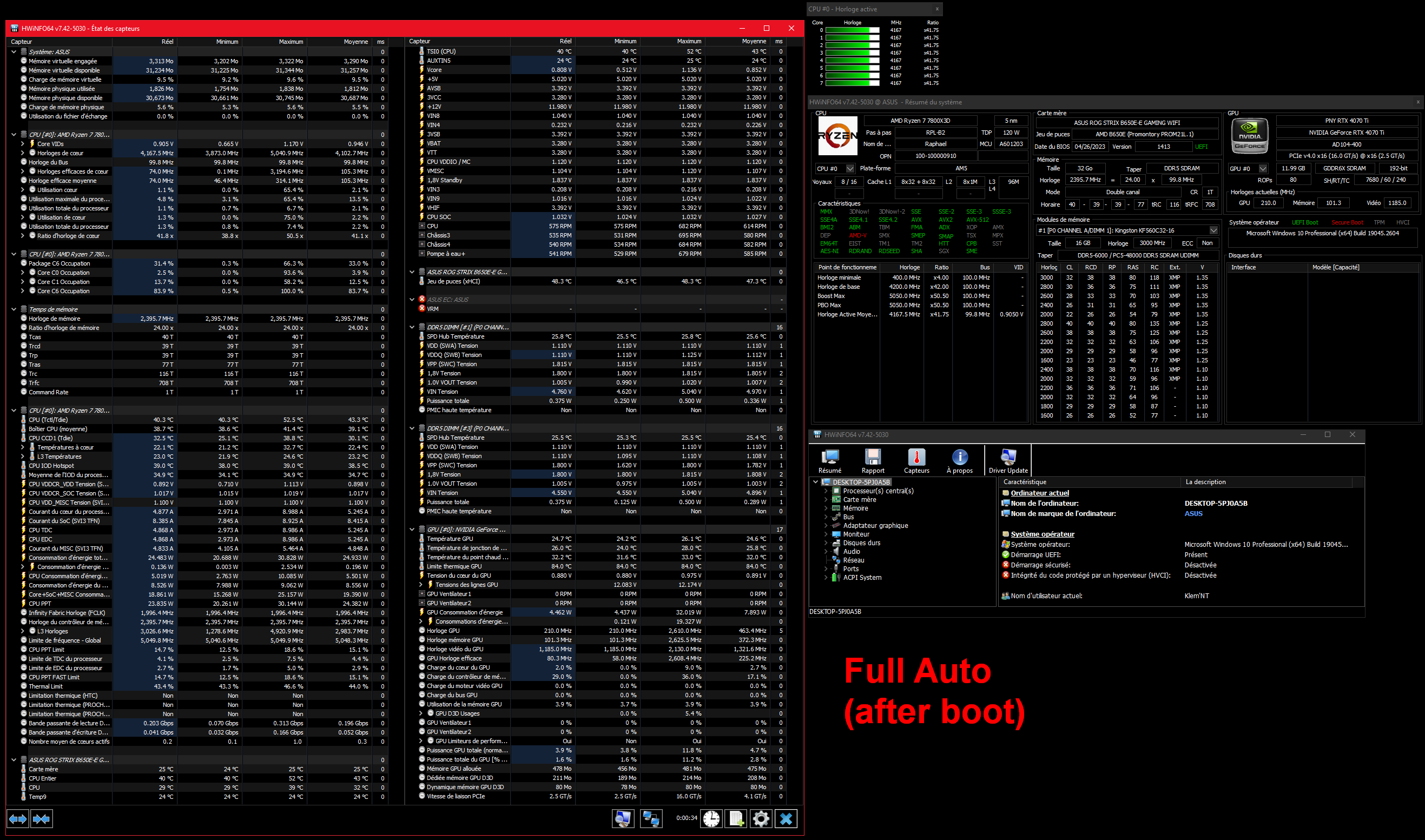Select Réseau in the hardware tree
The width and height of the screenshot is (1425, 840).
(x=854, y=560)
